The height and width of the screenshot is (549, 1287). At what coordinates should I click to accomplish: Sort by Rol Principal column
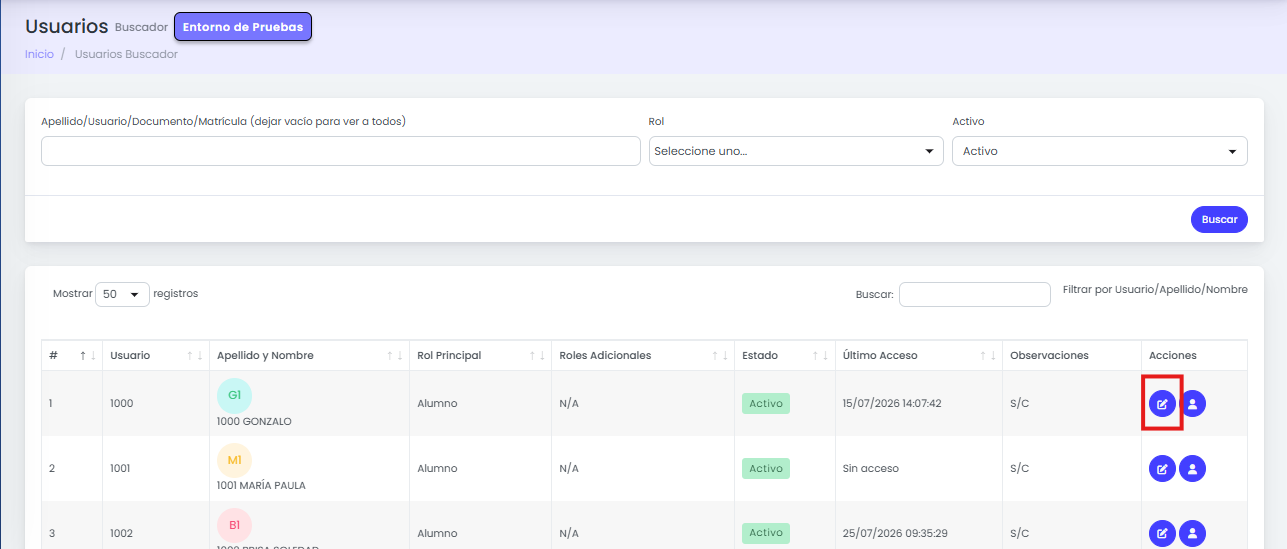pos(480,355)
